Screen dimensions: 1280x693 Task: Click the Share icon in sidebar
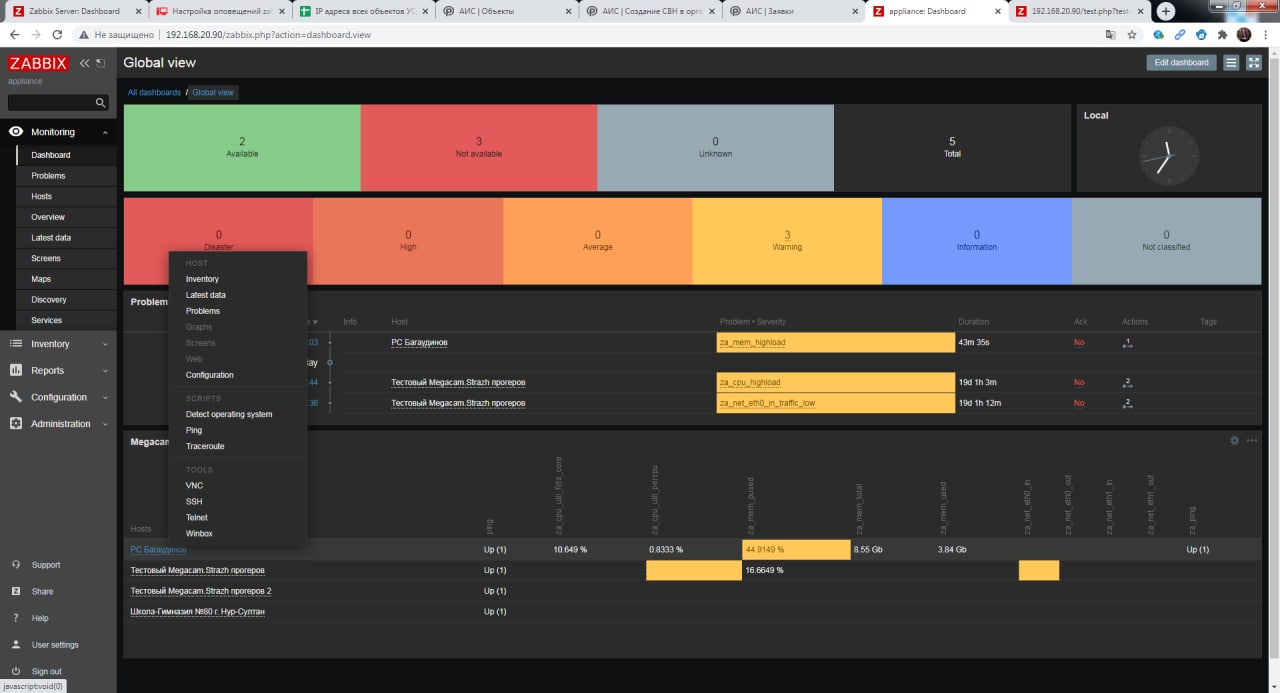pos(16,591)
